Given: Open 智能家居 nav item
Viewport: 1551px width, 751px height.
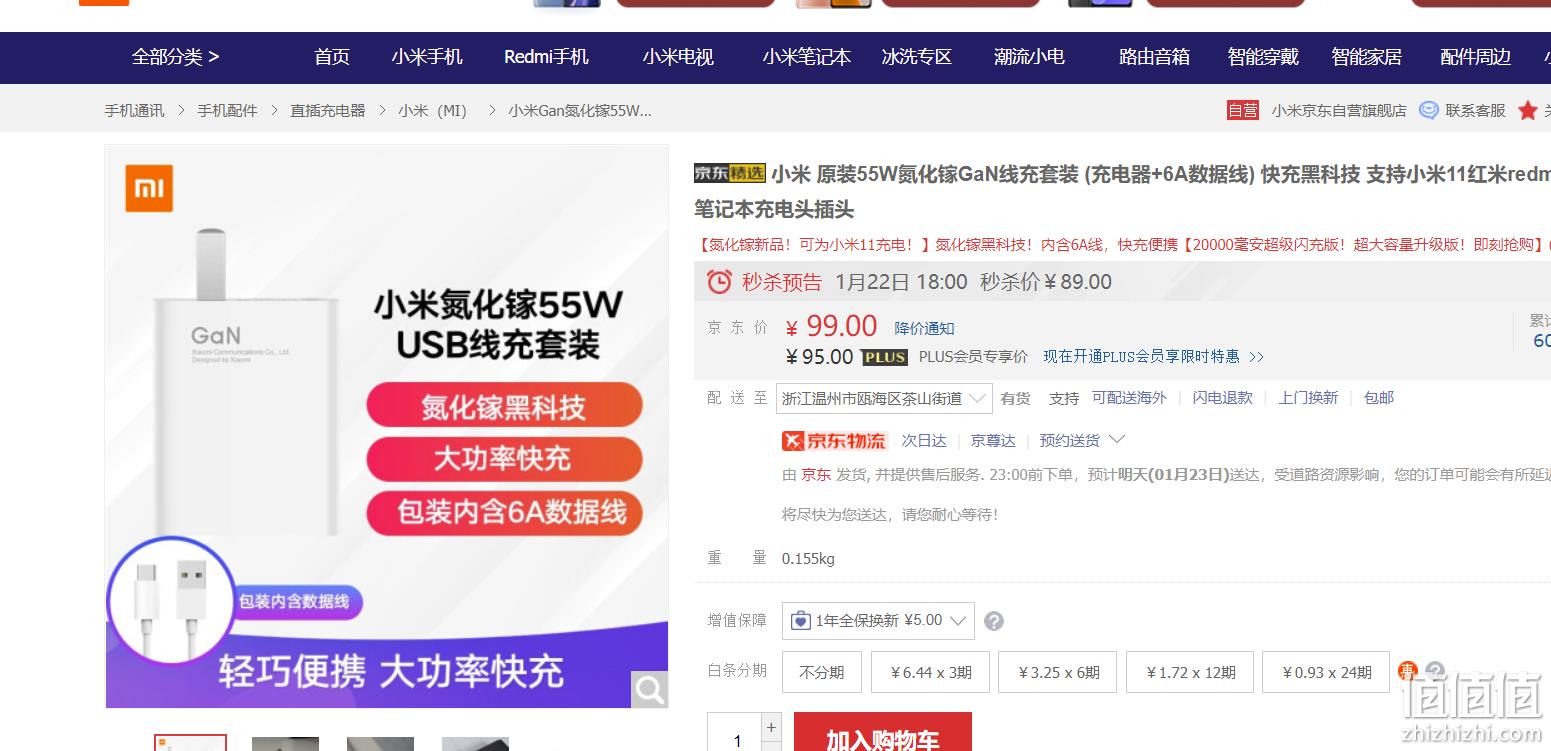Looking at the screenshot, I should coord(1366,57).
